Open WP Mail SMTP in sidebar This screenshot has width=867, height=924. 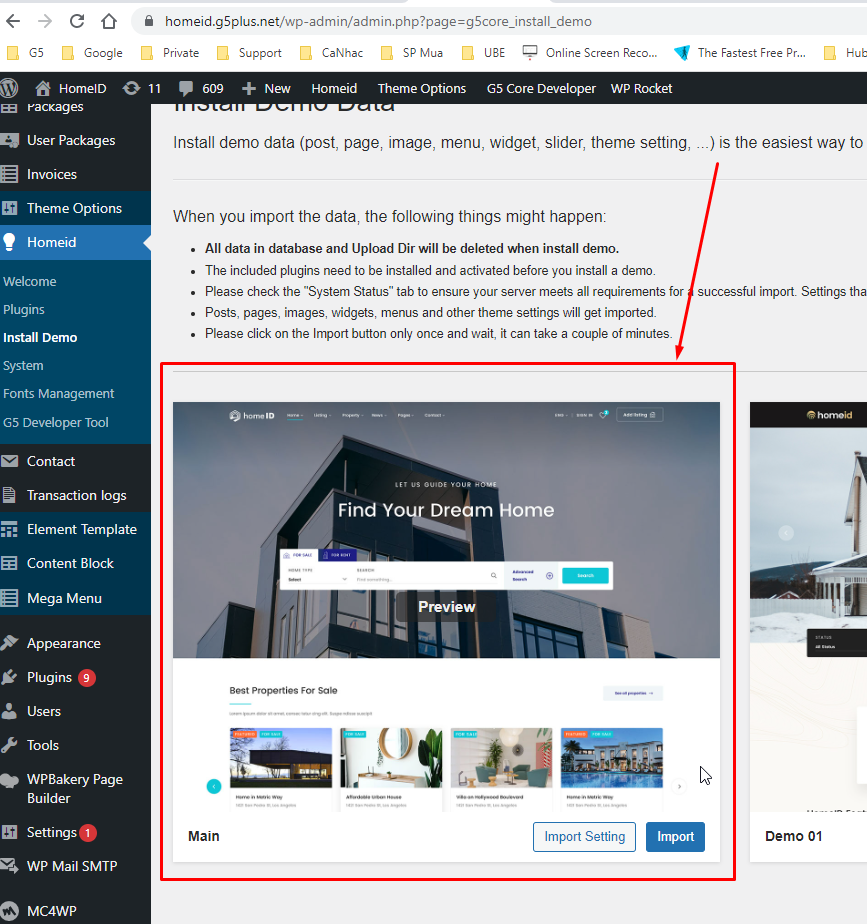pos(75,866)
